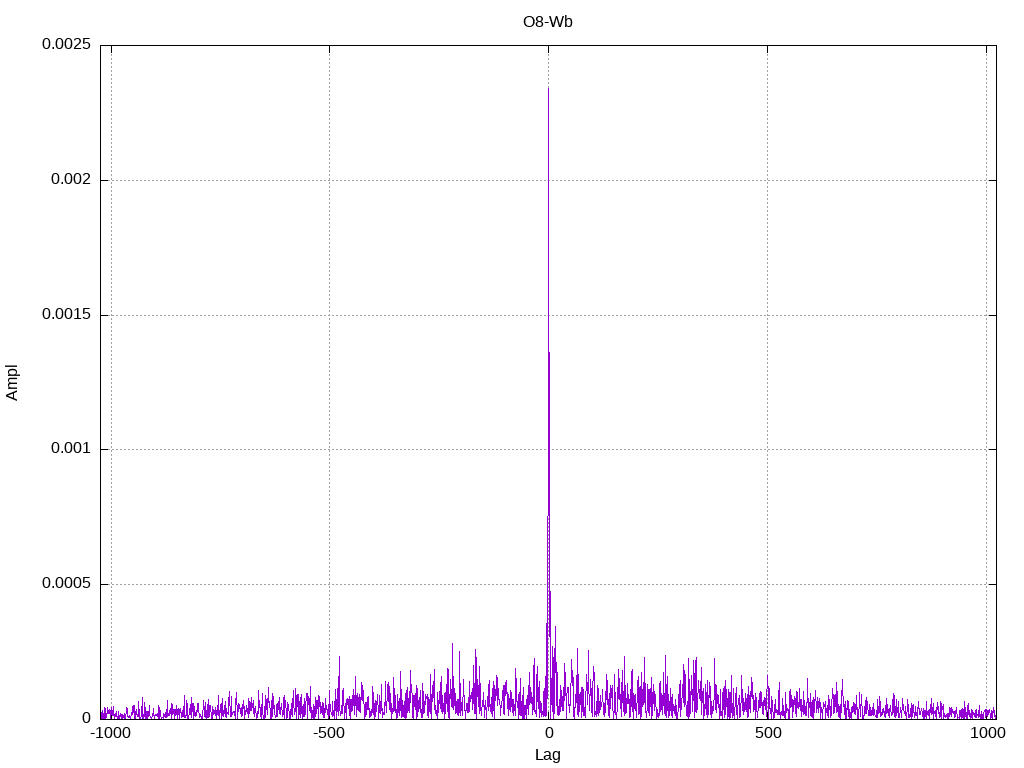1024x768 pixels.
Task: Click the 1000 x-axis tick label
Action: (985, 734)
